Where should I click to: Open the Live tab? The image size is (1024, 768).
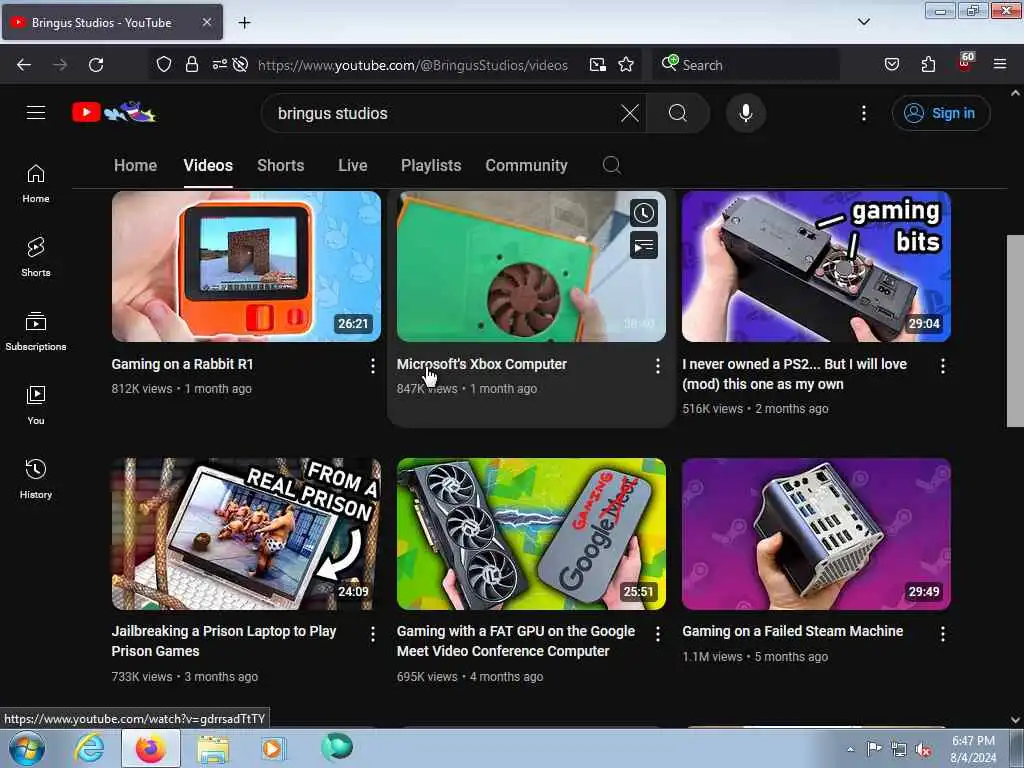[353, 165]
